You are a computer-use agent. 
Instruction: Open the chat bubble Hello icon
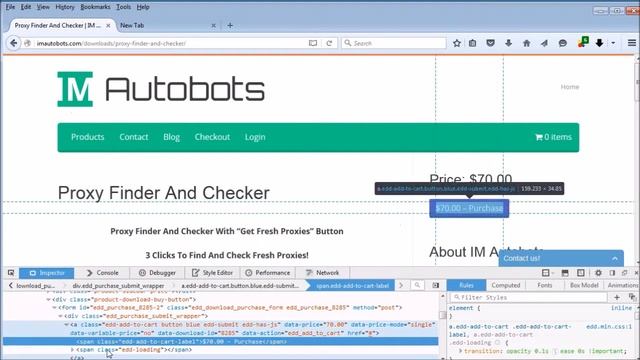[x=562, y=43]
